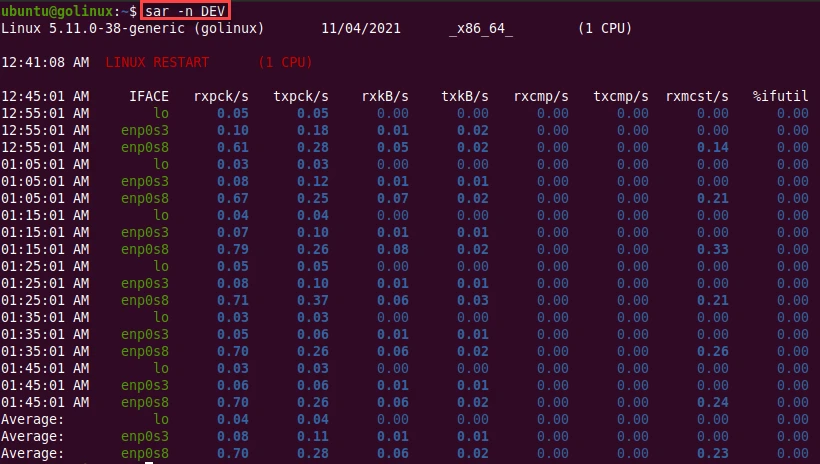Screen dimensions: 820x464
Task: Click the 'rxpck/s' column header
Action: (x=221, y=96)
